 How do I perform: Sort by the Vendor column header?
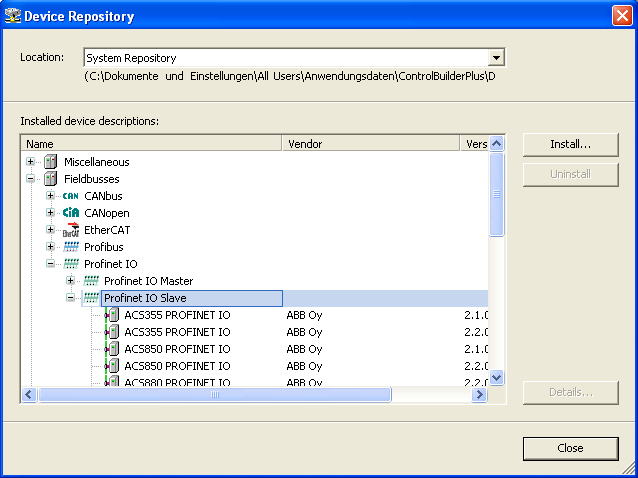point(371,144)
